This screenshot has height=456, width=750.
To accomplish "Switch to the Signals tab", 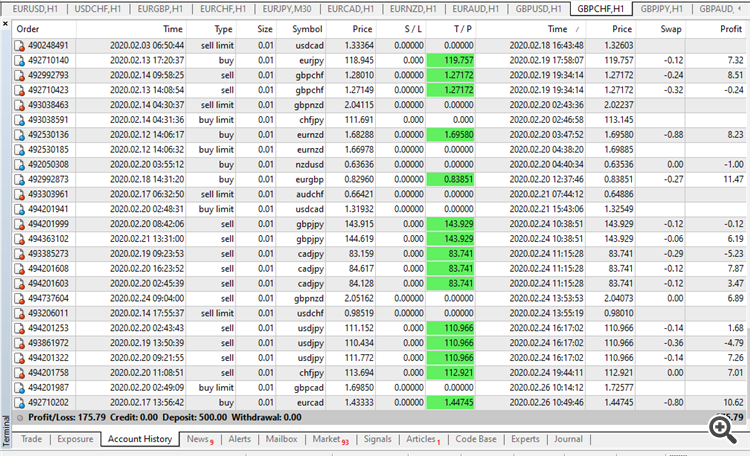I will (x=377, y=439).
